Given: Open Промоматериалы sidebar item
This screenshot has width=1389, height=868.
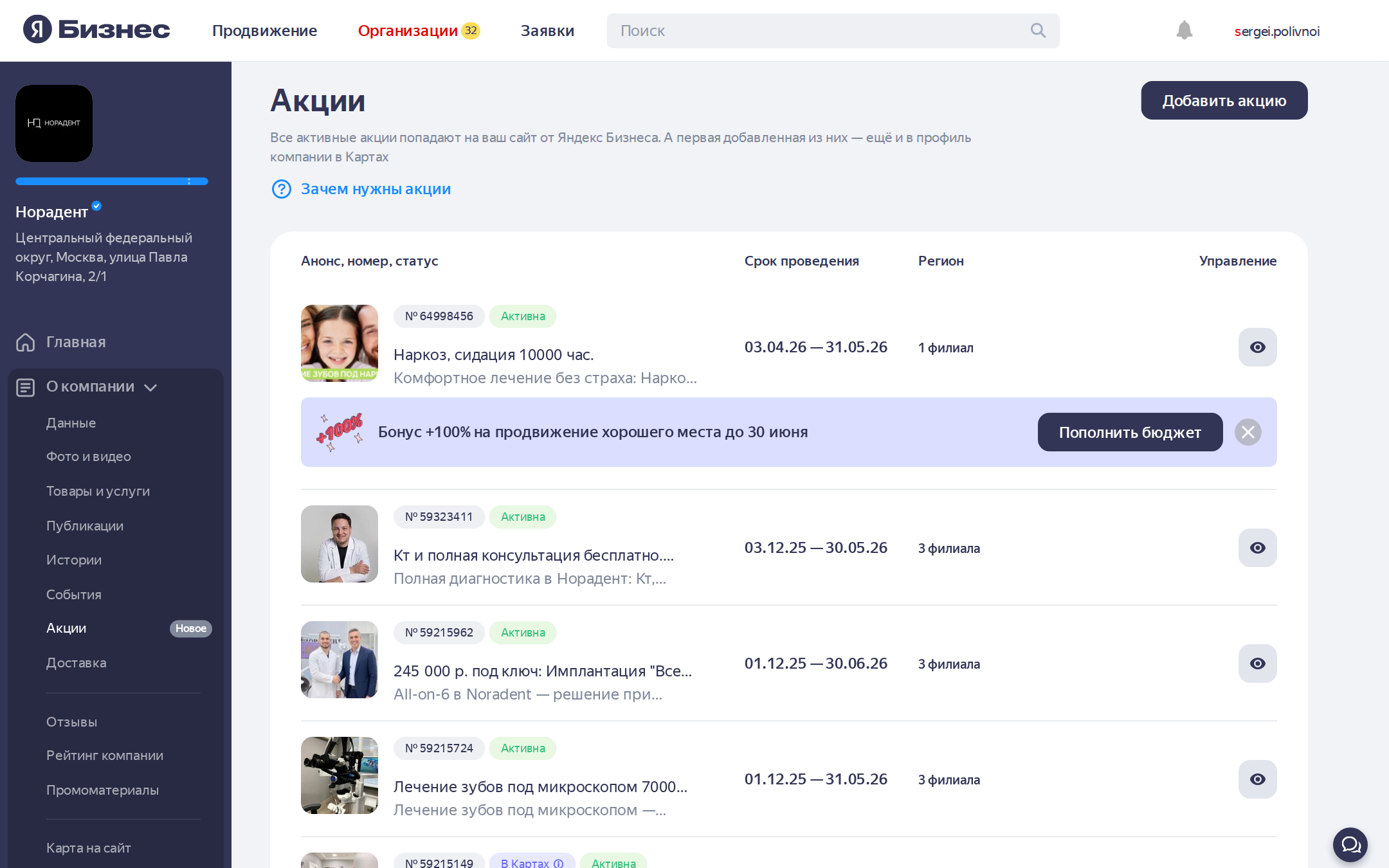Looking at the screenshot, I should click(102, 790).
